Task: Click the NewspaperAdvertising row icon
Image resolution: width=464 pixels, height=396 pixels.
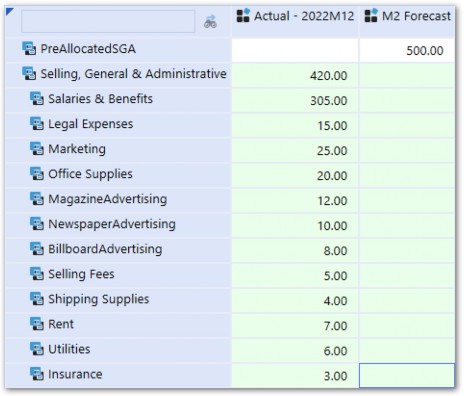Action: (x=37, y=224)
